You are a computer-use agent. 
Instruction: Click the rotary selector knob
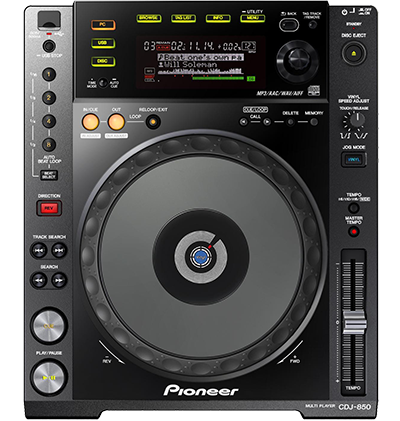pyautogui.click(x=298, y=60)
